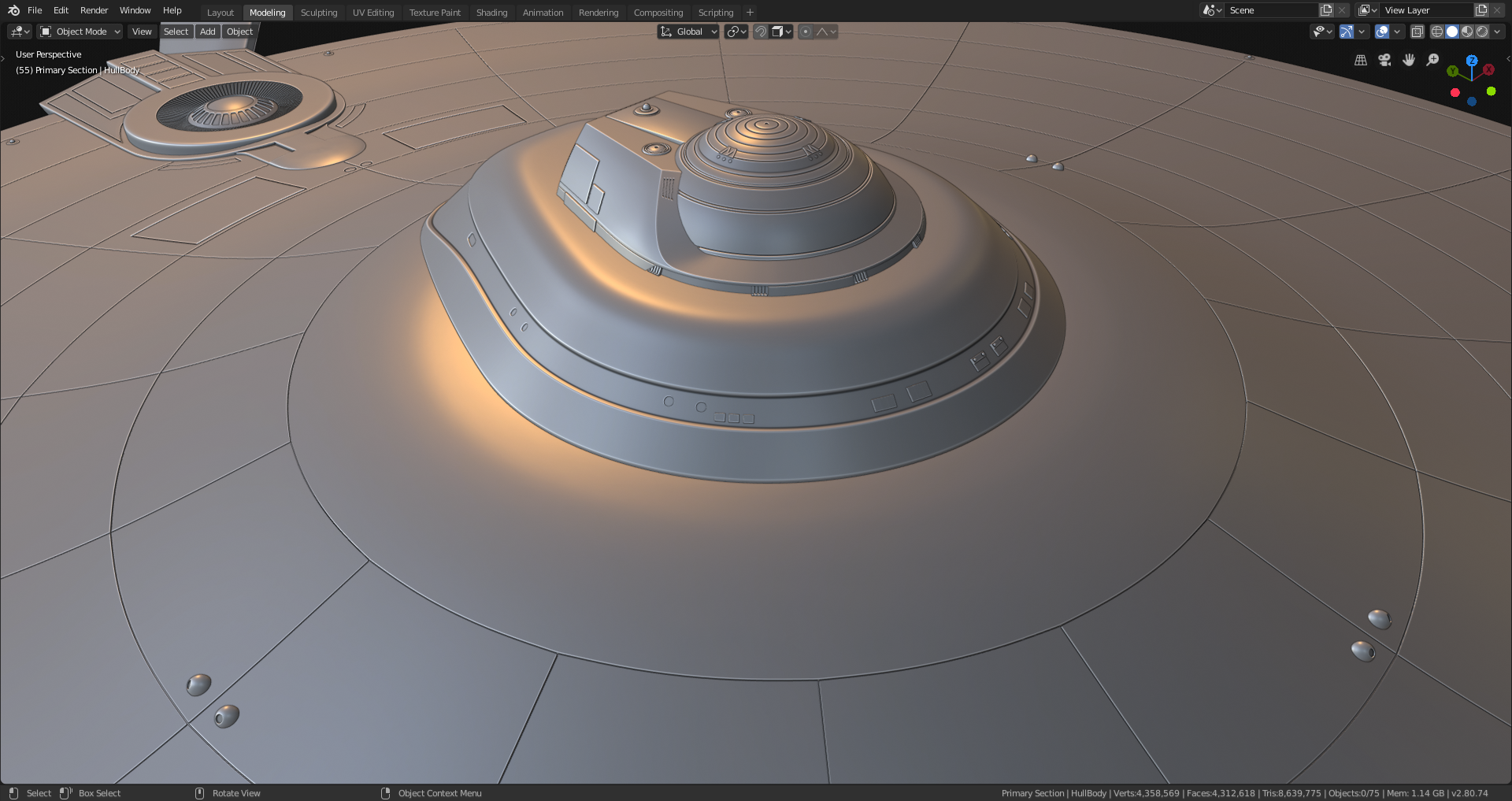1512x801 pixels.
Task: Expand the sidebar with right-edge arrow
Action: (1507, 58)
